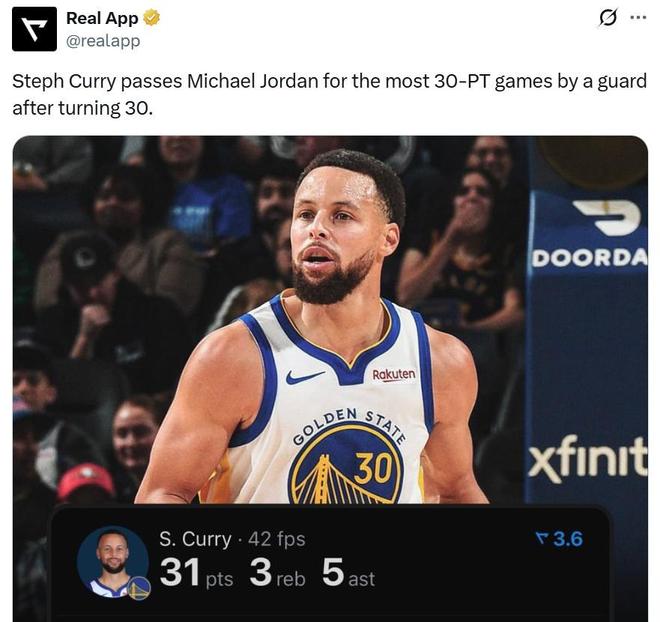The width and height of the screenshot is (660, 622).
Task: Open the Curry headshot in the stats card
Action: point(111,560)
